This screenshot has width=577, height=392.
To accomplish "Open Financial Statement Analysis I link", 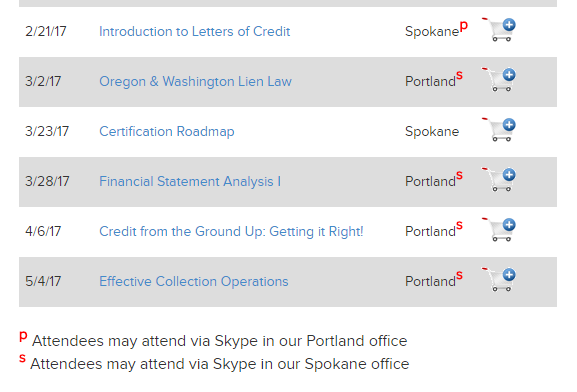I will click(x=190, y=181).
